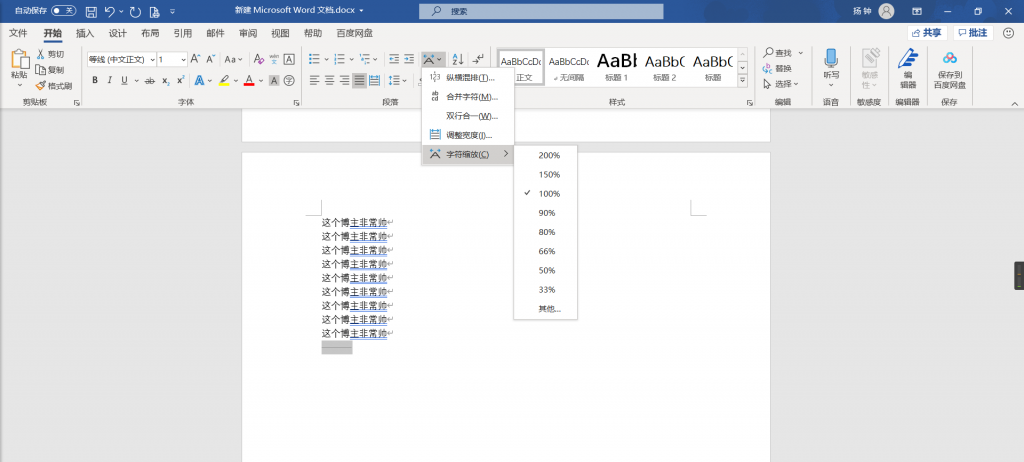Click the Phonetic Guide (wén) icon
The width and height of the screenshot is (1024, 462).
coord(274,59)
